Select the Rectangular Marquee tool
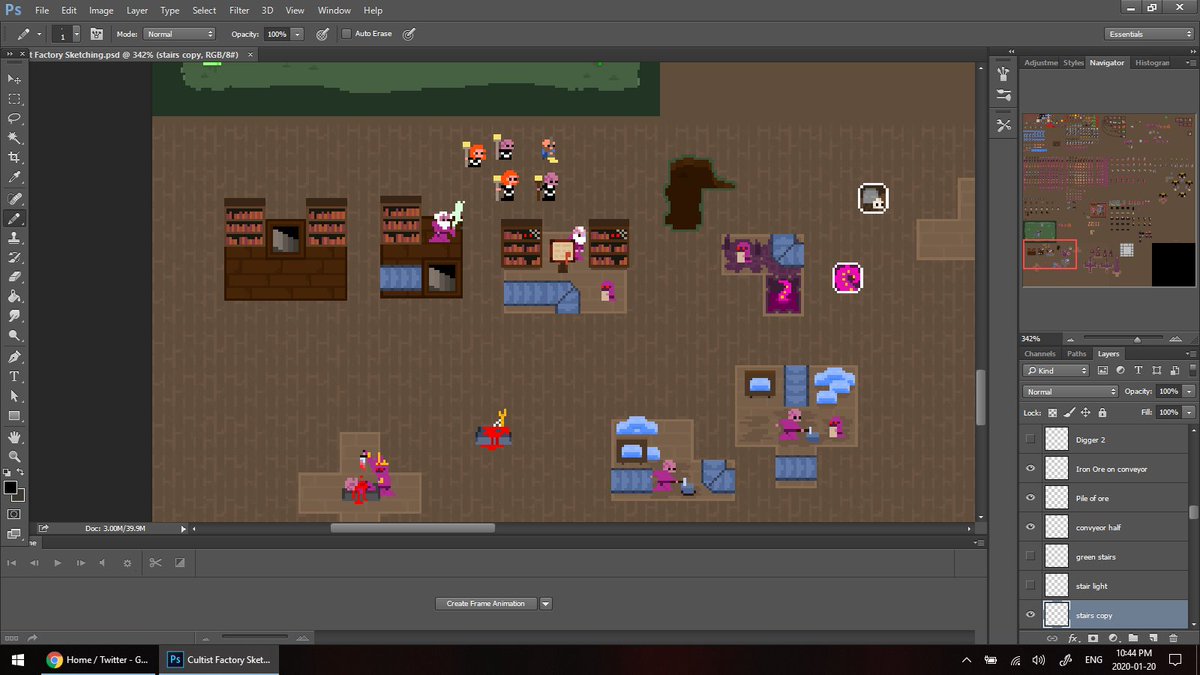The height and width of the screenshot is (675, 1200). [x=15, y=99]
